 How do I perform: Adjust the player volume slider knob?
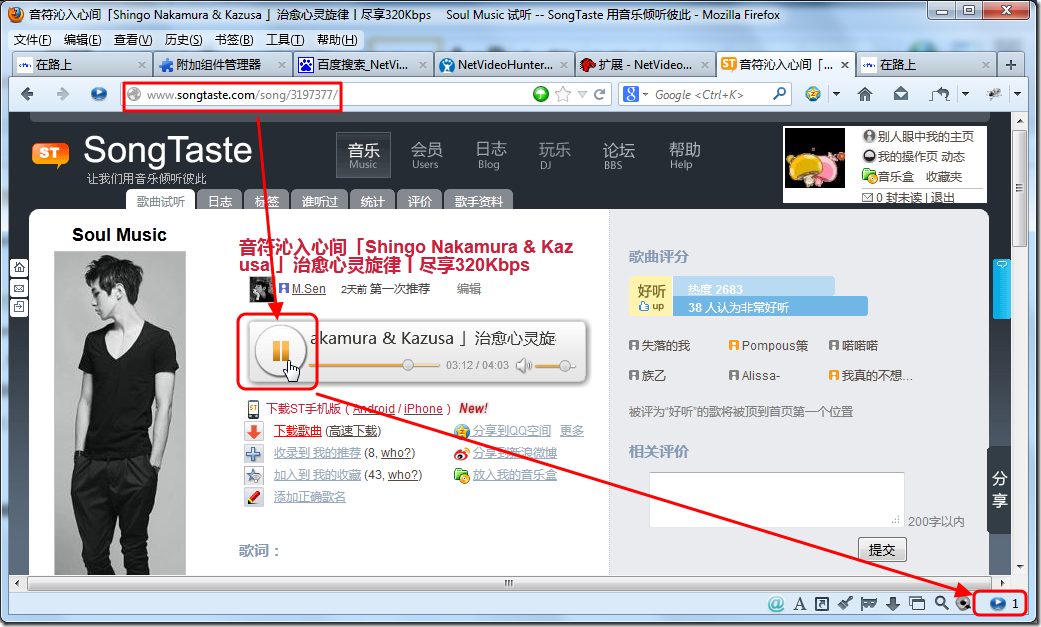564,365
